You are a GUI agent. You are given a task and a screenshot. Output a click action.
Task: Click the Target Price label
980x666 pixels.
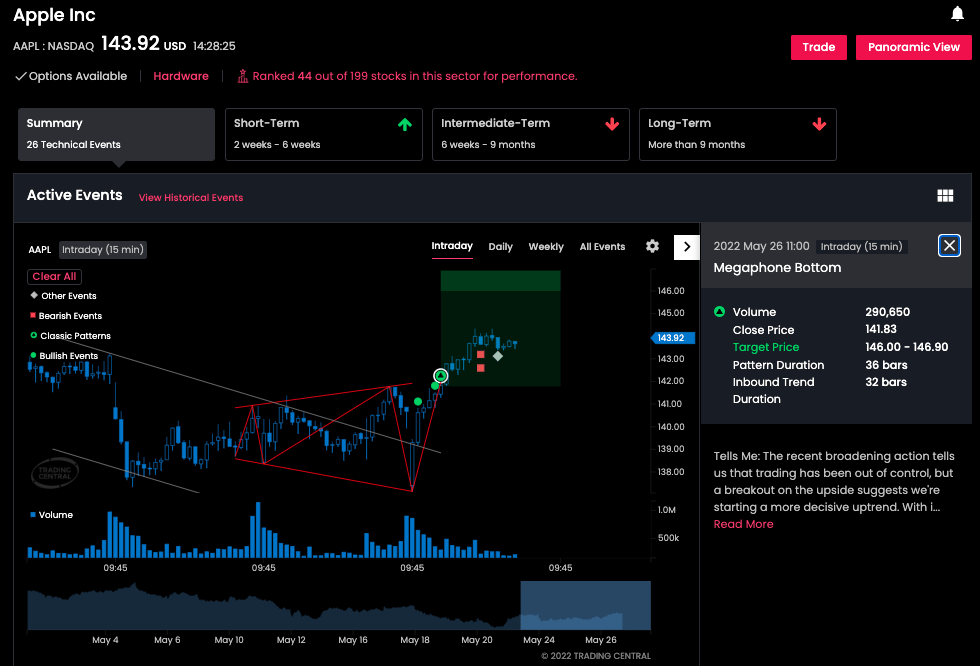pyautogui.click(x=766, y=347)
